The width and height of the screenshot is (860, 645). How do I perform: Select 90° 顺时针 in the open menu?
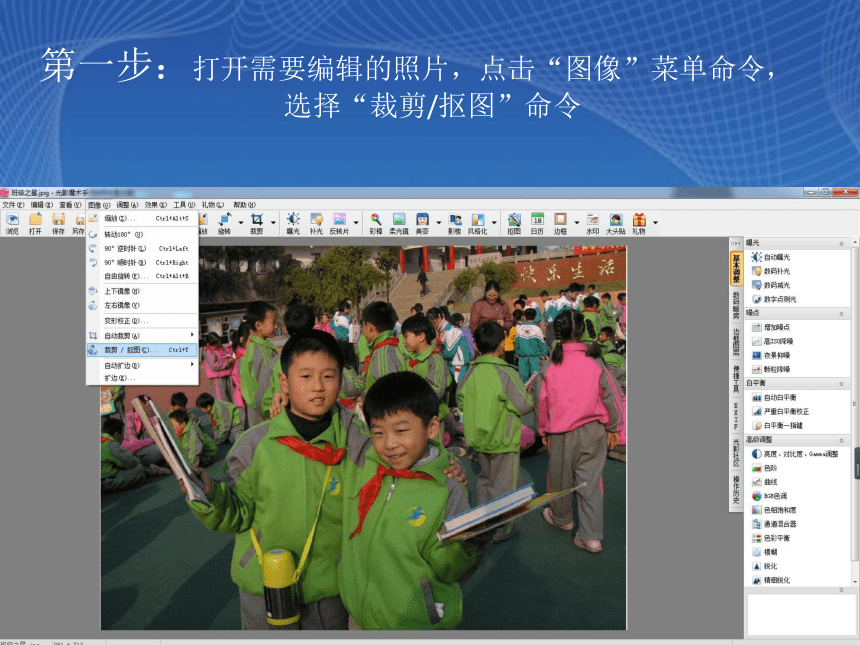tap(142, 263)
